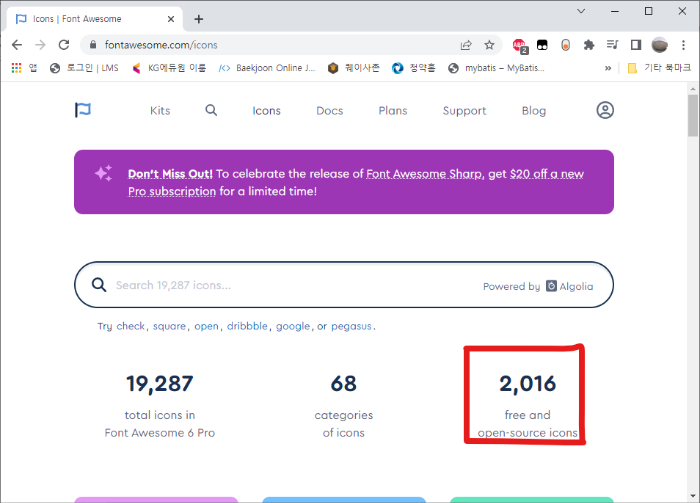Image resolution: width=700 pixels, height=503 pixels.
Task: Try the google search suggestion
Action: coord(293,326)
